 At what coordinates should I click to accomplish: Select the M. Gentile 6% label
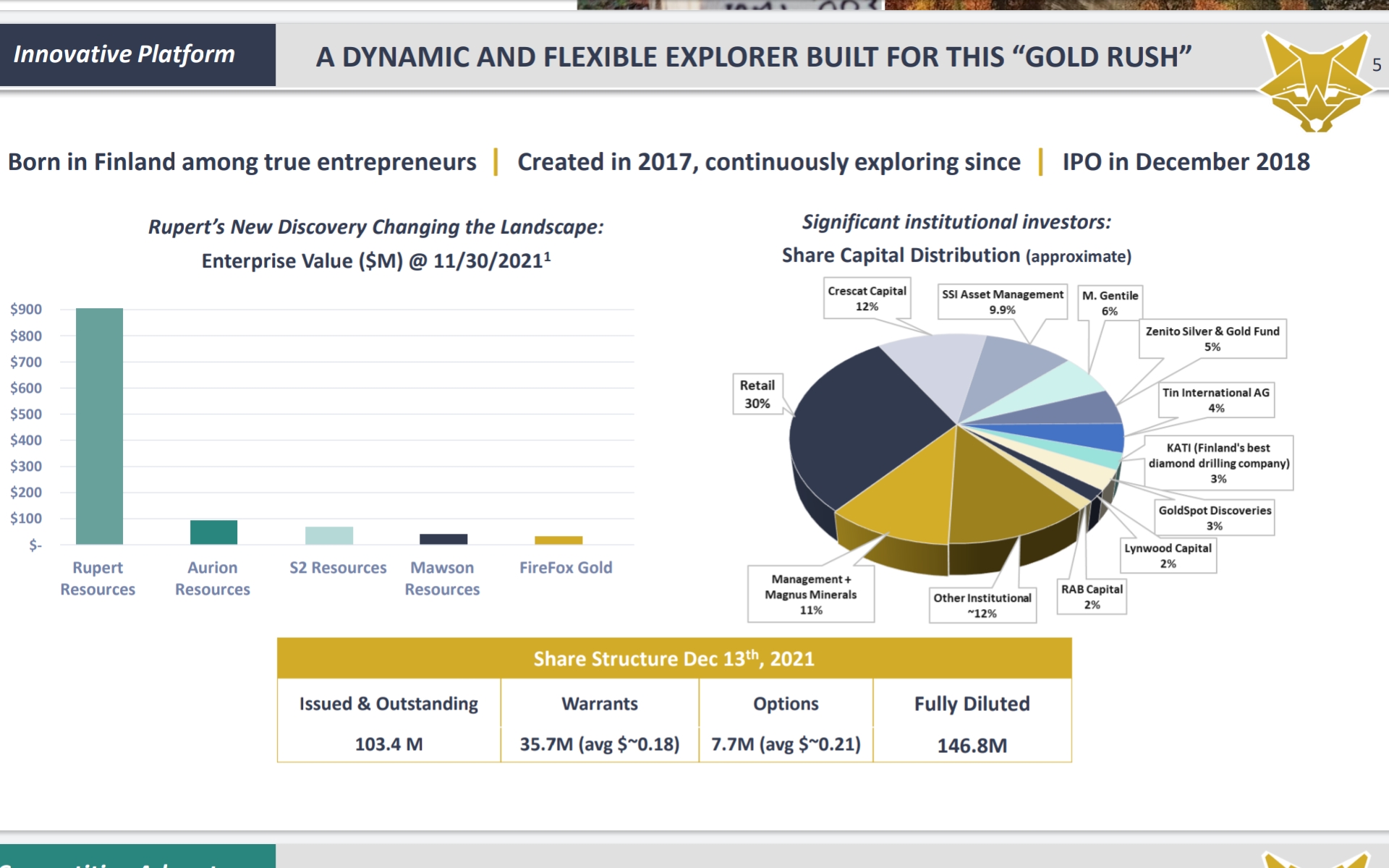pos(1110,303)
